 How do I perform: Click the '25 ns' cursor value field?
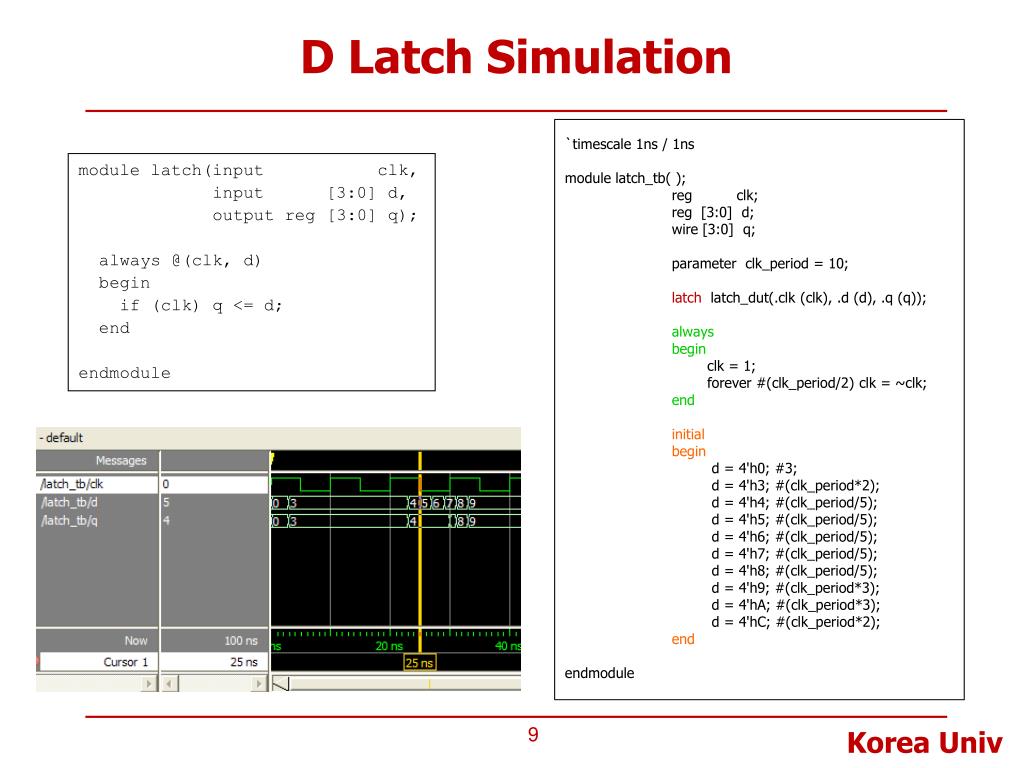click(214, 662)
